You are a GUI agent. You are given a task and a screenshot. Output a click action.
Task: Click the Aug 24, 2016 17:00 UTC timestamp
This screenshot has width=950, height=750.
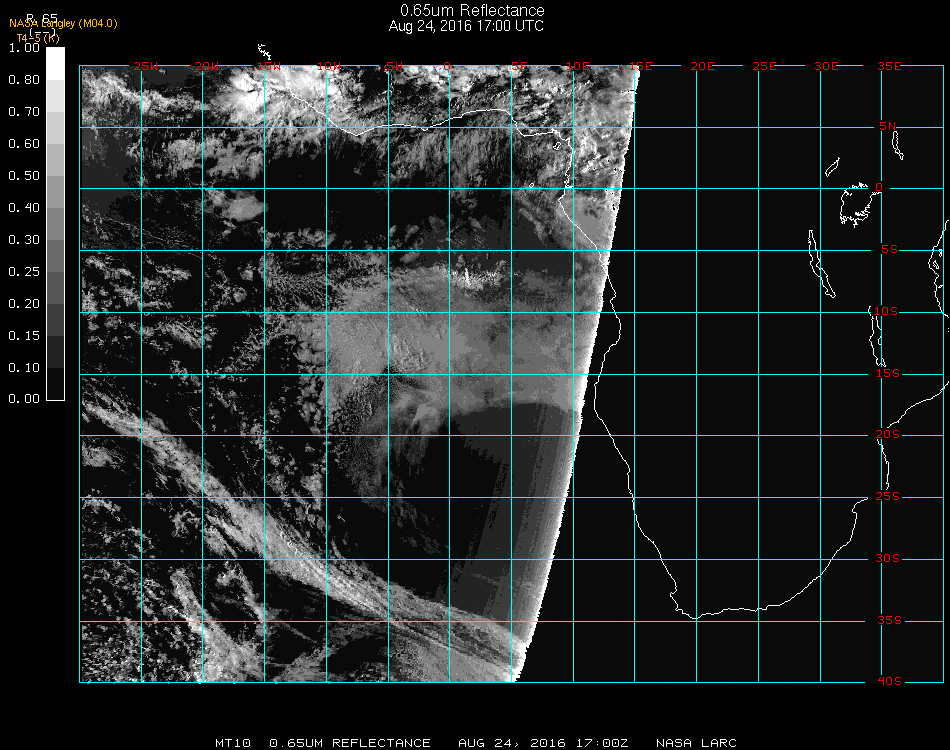pos(466,26)
